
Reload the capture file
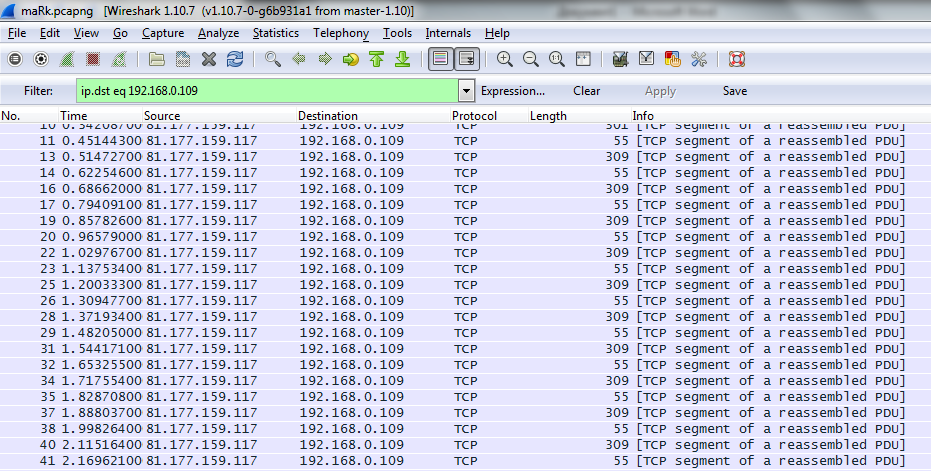tap(235, 59)
